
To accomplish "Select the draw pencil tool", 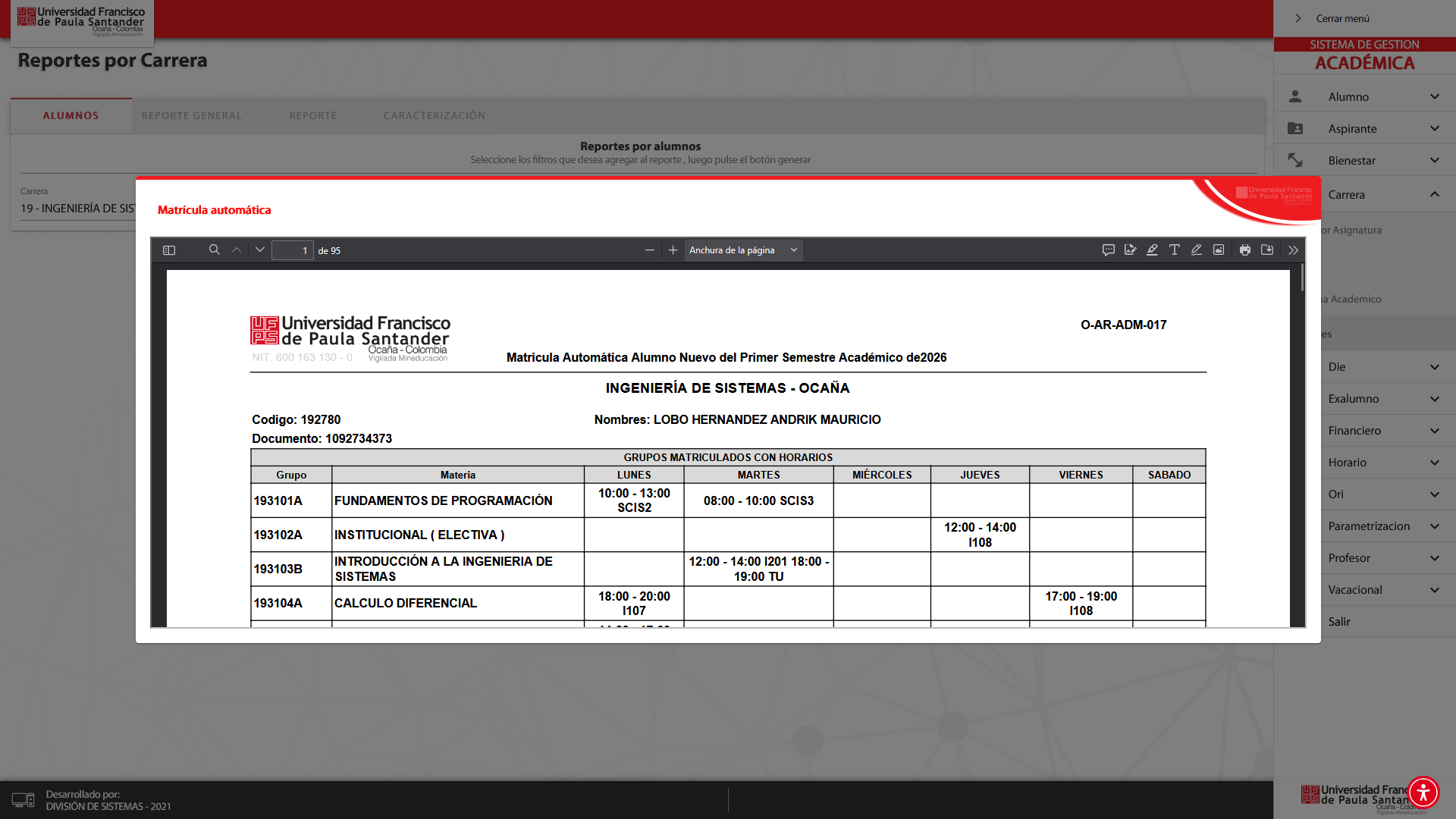I will point(1196,249).
